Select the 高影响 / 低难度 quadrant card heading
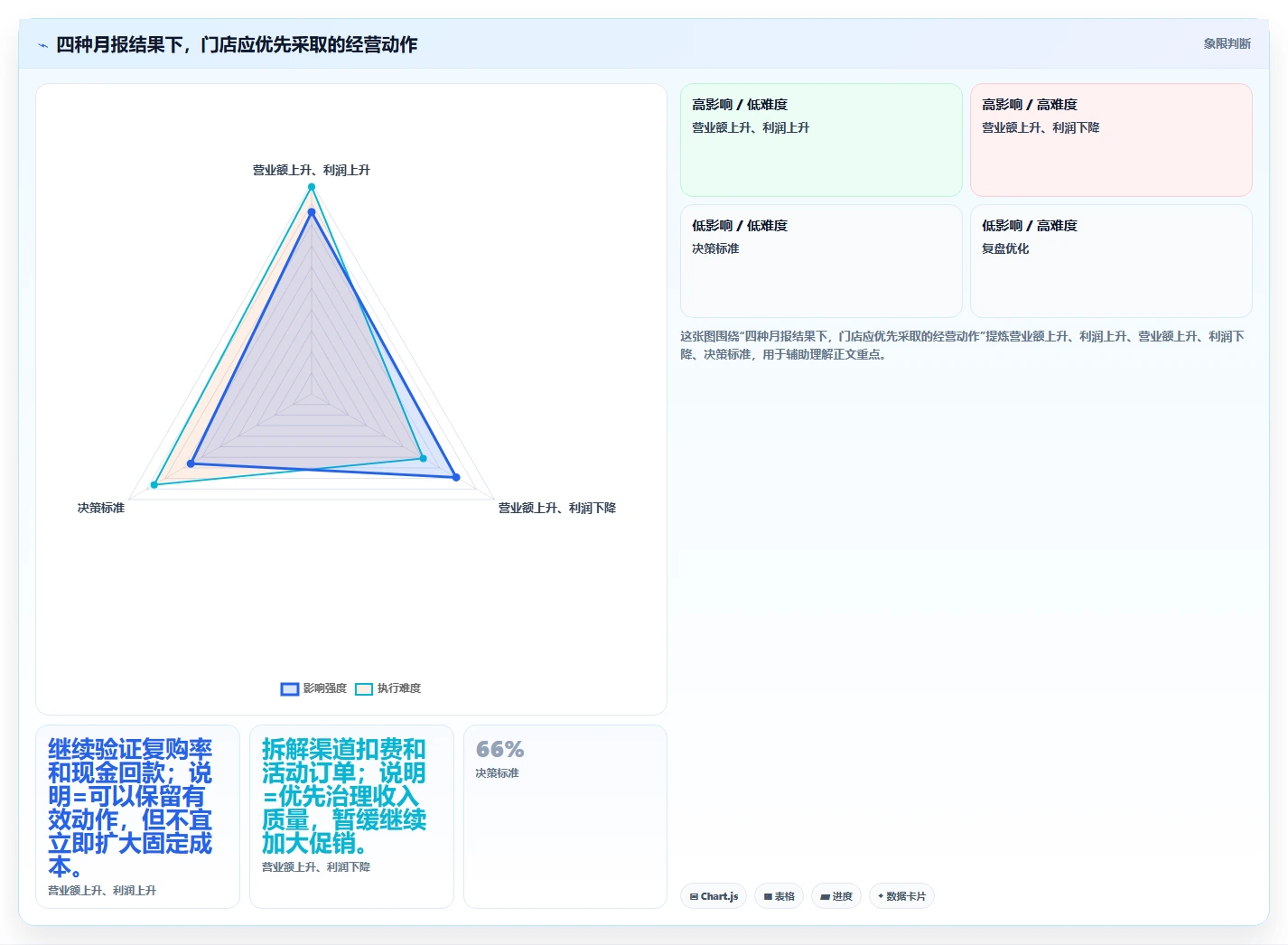 point(740,105)
